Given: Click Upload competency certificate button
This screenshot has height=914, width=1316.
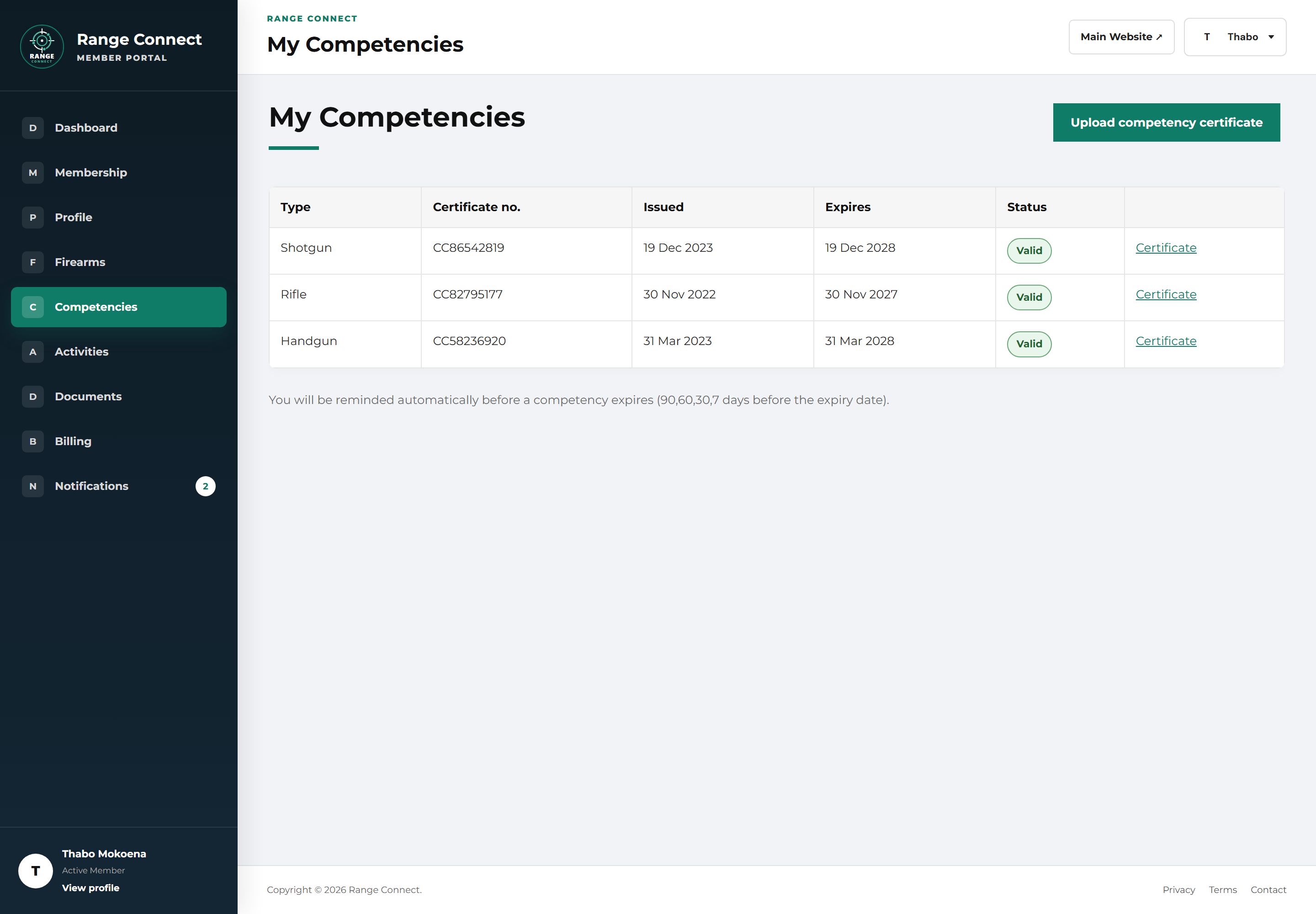Looking at the screenshot, I should click(x=1166, y=122).
